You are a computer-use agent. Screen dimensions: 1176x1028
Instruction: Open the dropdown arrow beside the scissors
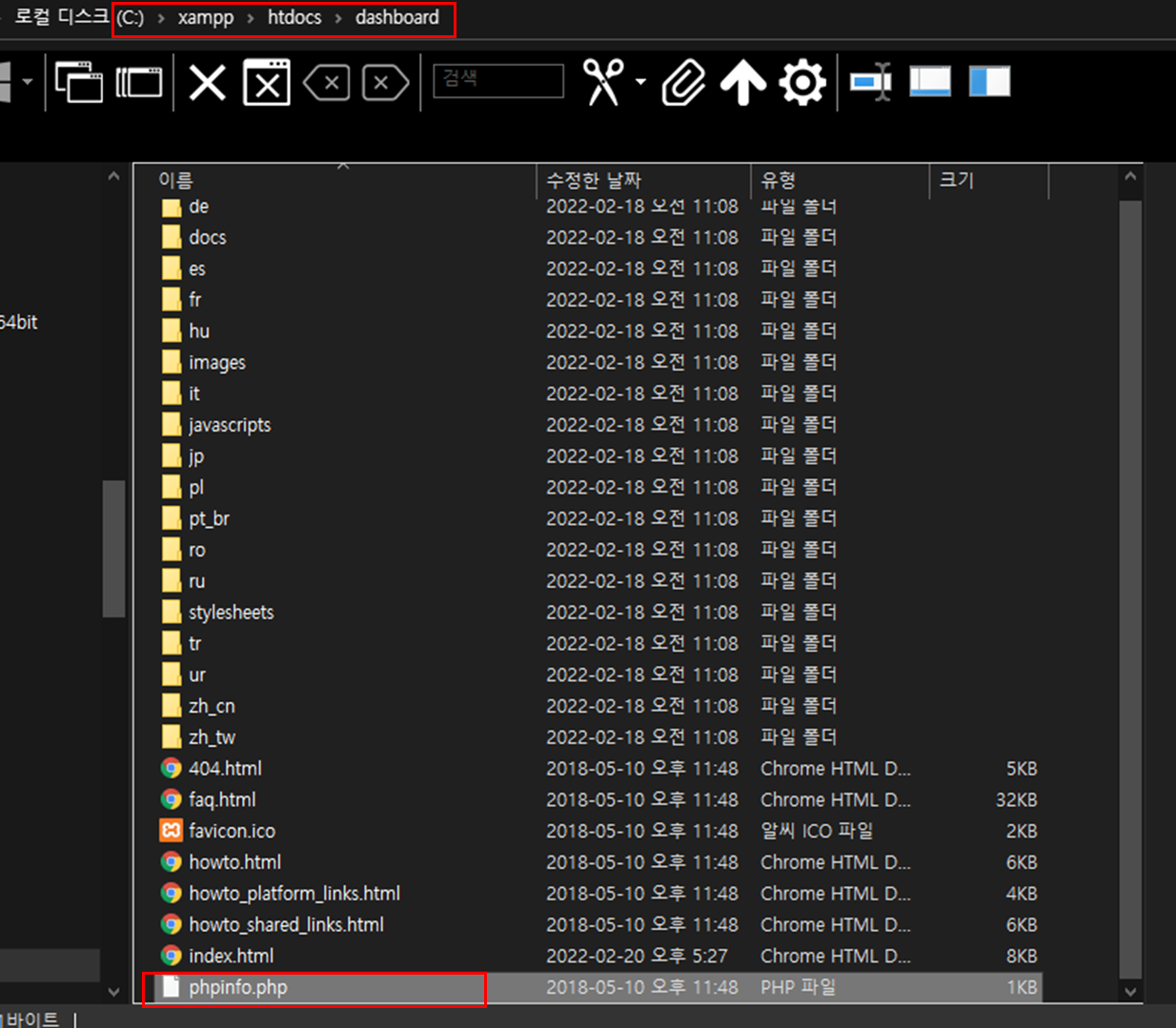pos(640,82)
